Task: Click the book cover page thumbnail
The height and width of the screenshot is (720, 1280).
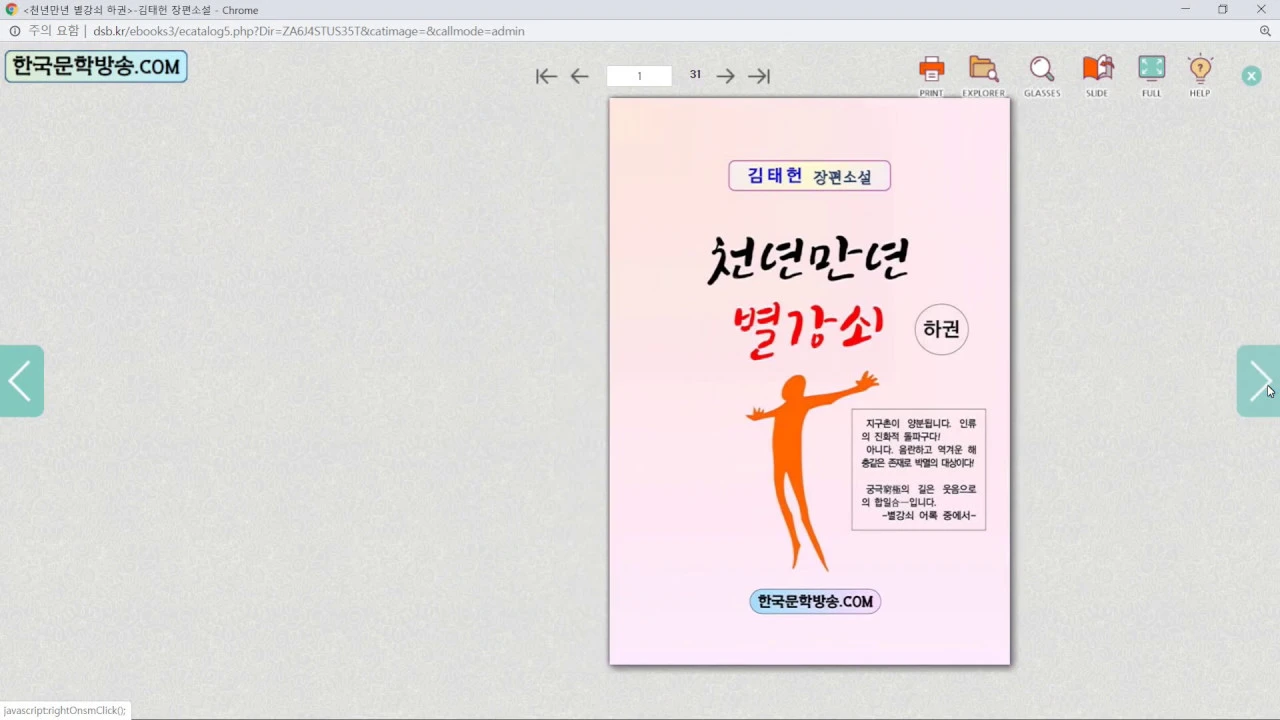Action: (810, 381)
